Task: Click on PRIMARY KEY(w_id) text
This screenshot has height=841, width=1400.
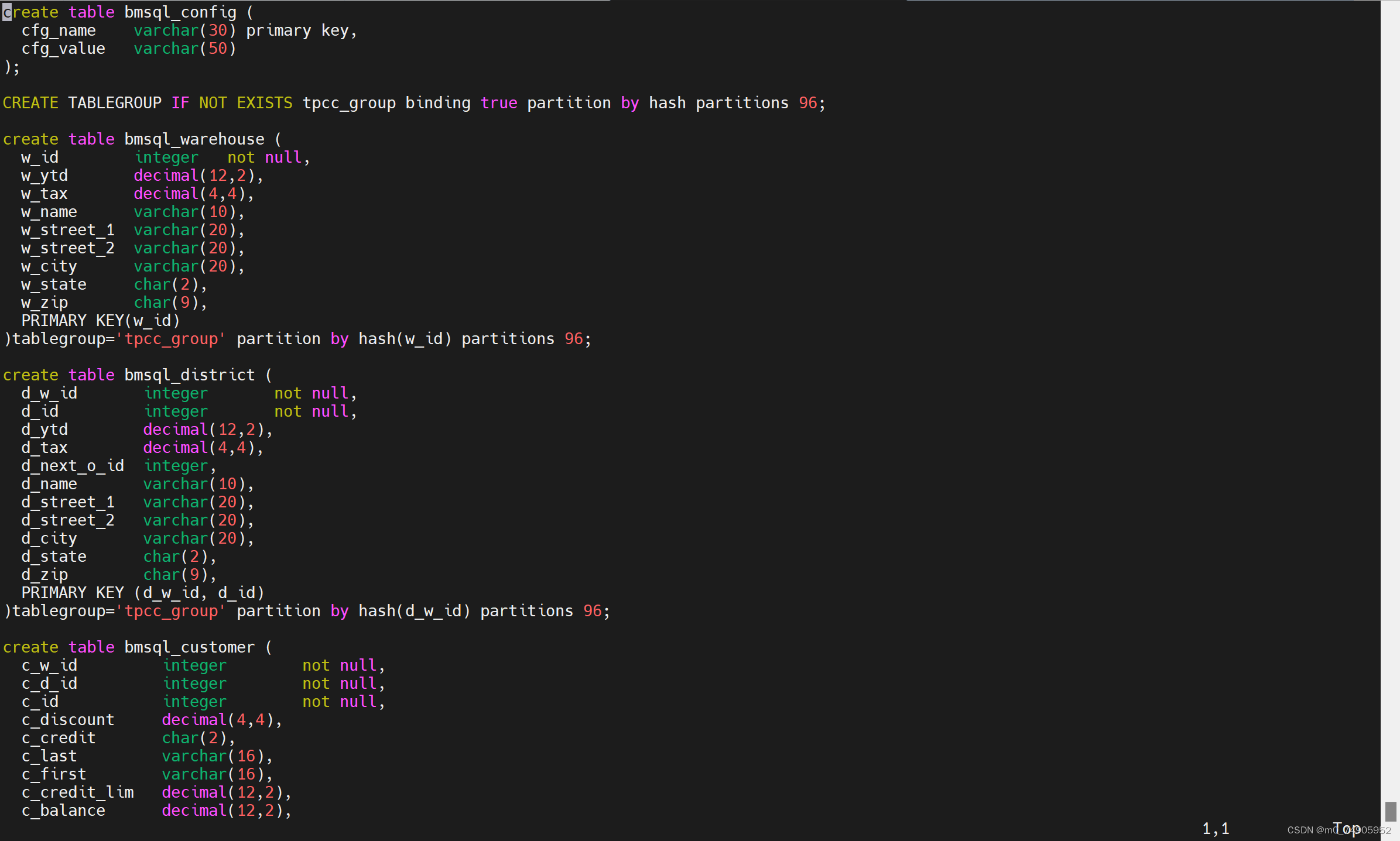Action: click(x=101, y=321)
